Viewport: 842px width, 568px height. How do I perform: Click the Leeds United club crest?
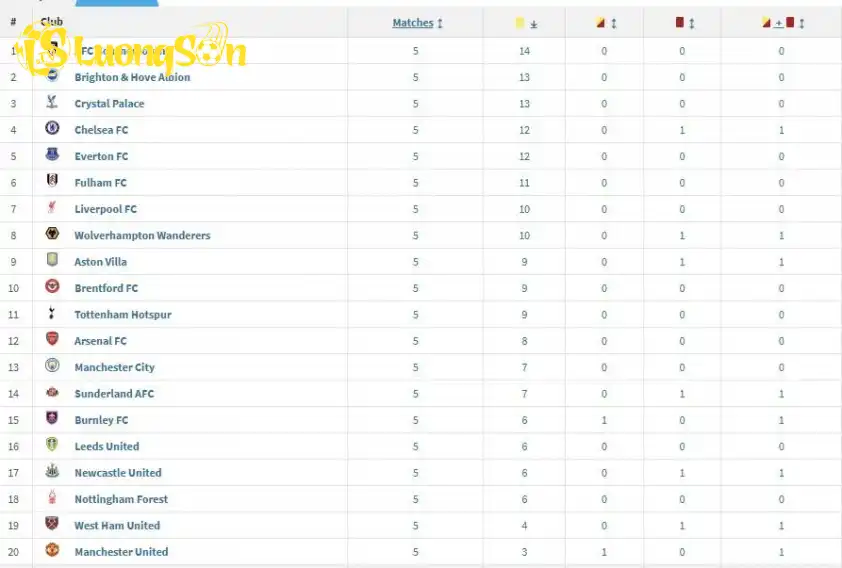tap(52, 445)
